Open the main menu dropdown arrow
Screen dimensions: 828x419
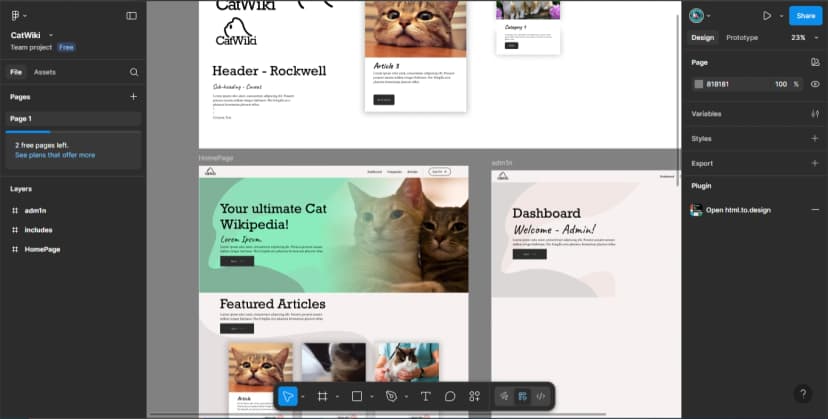(x=25, y=16)
